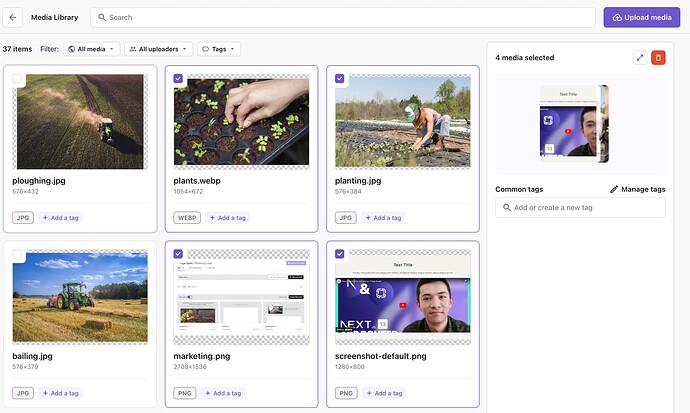Click the Upload media button
This screenshot has width=690, height=413.
tap(642, 18)
